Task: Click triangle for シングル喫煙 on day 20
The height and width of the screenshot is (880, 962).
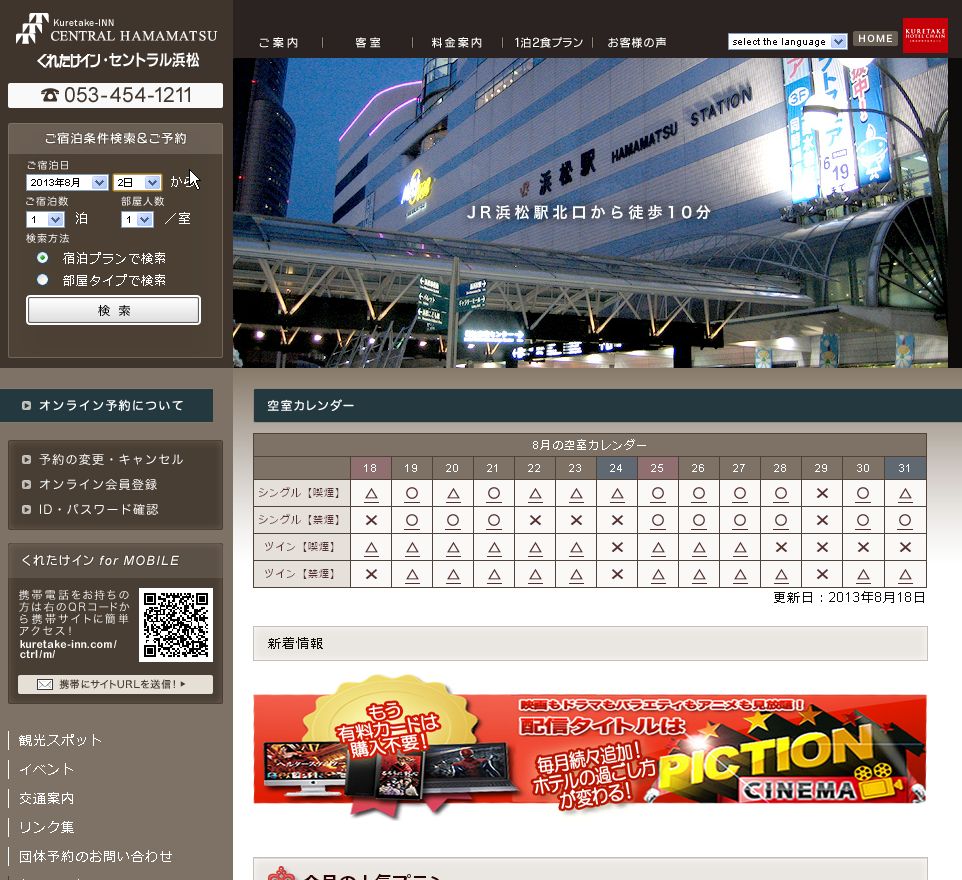Action: [x=453, y=494]
